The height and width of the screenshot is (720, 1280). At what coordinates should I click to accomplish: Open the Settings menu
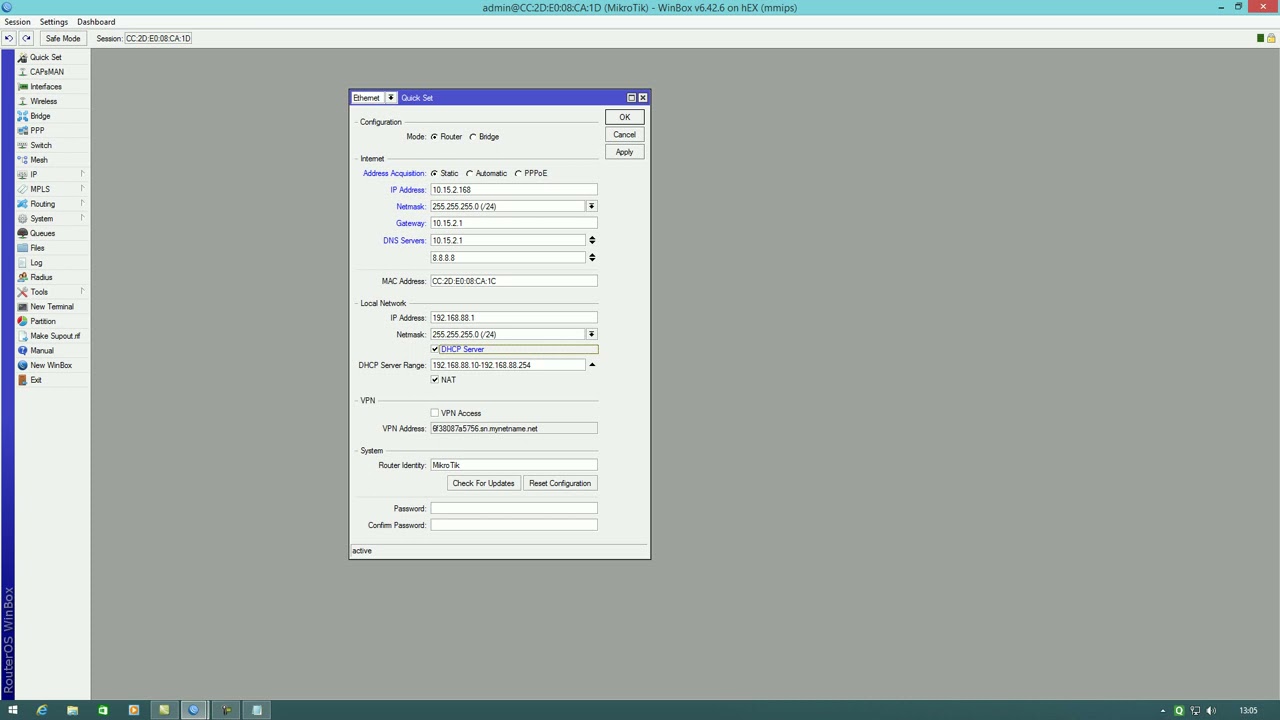point(54,21)
